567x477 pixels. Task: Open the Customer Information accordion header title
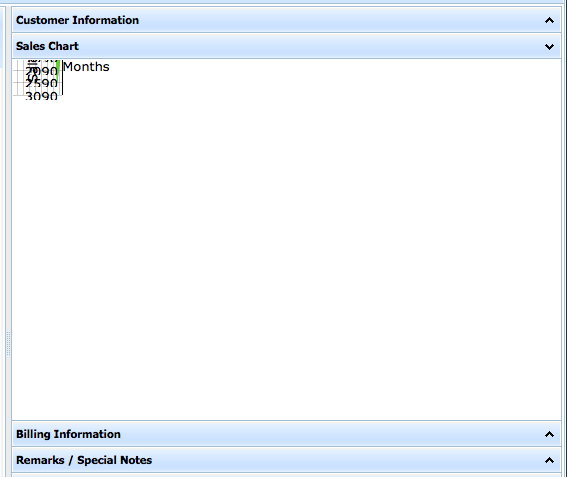pyautogui.click(x=77, y=20)
